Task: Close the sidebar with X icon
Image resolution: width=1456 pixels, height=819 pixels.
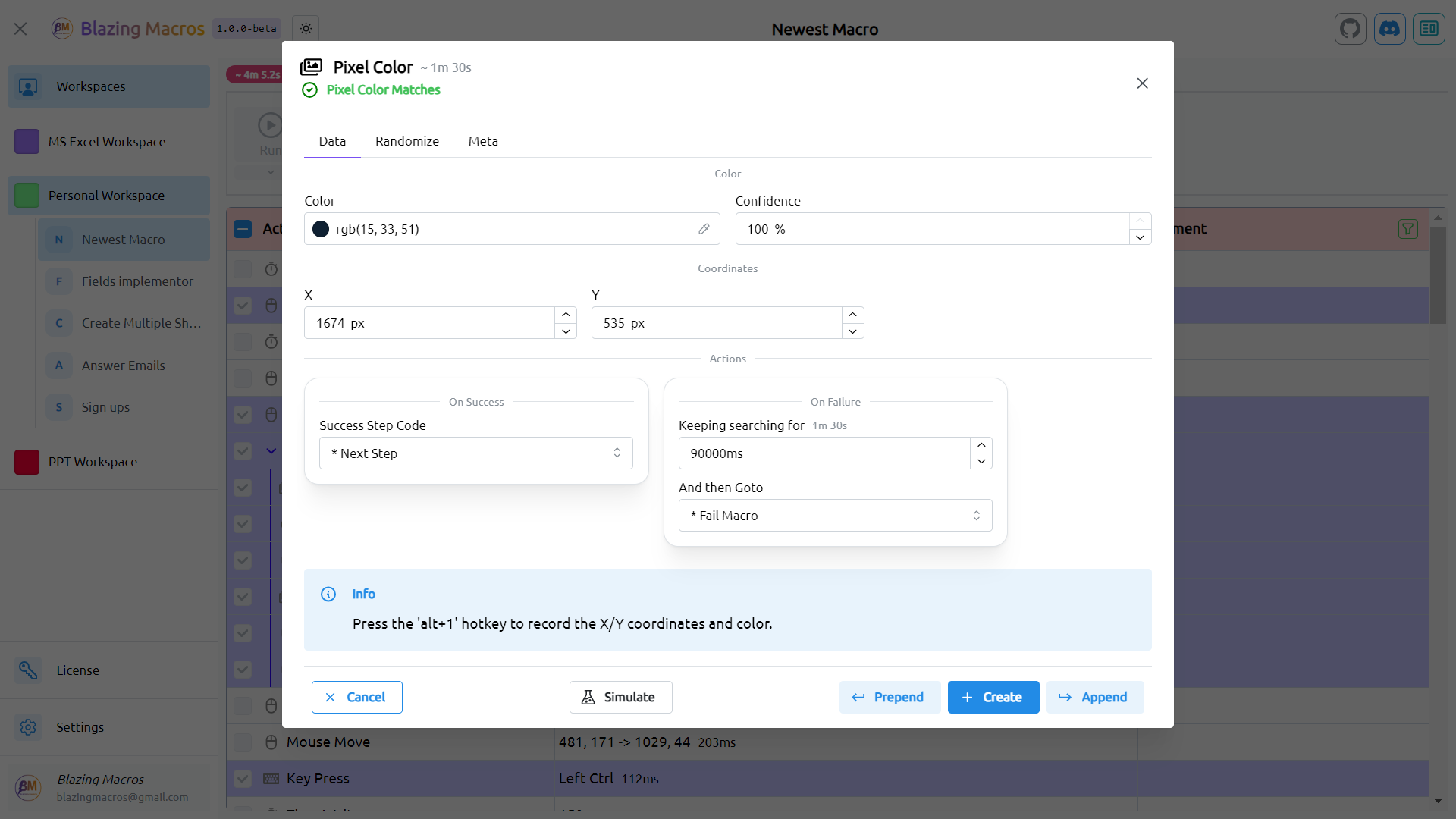Action: (20, 29)
